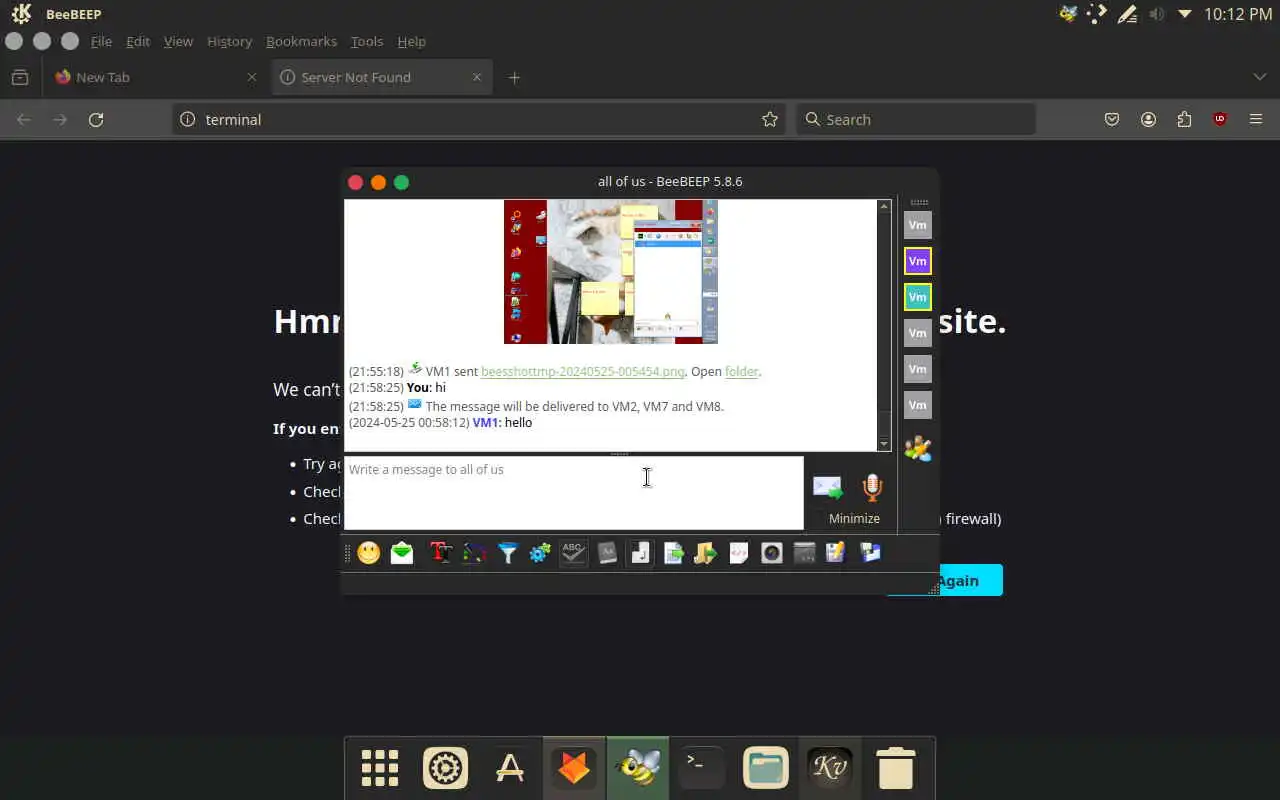Click the send file icon with green arrow
Image resolution: width=1280 pixels, height=800 pixels.
pos(674,552)
